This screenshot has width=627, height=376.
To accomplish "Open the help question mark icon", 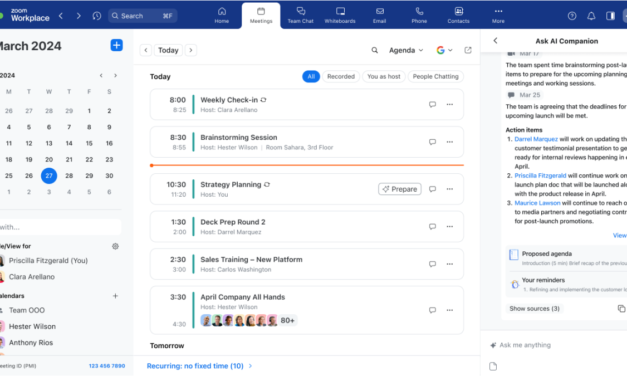I will (572, 16).
